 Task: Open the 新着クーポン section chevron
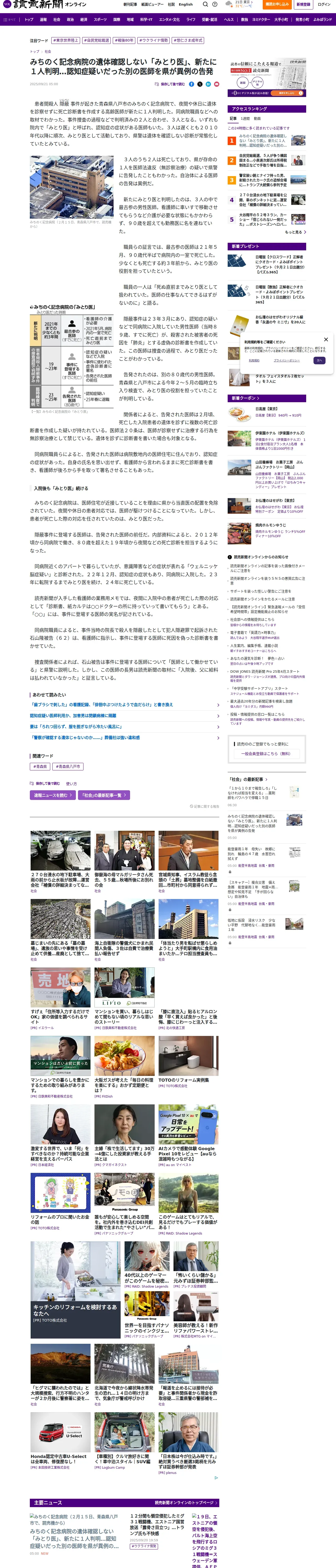(x=258, y=398)
